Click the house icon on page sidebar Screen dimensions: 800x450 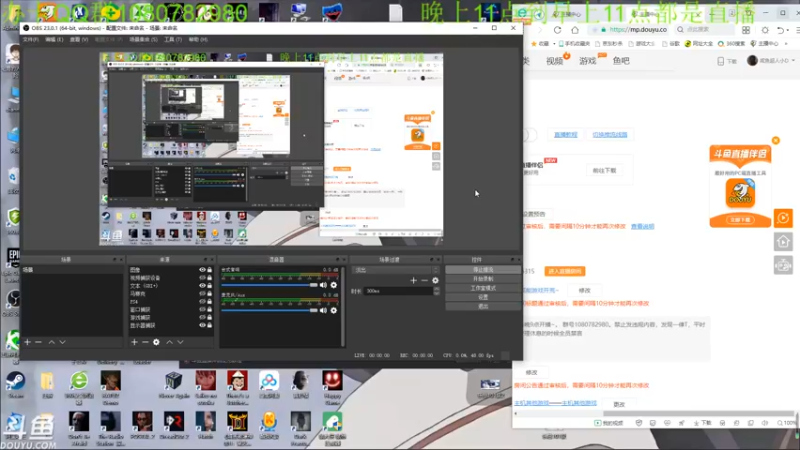pyautogui.click(x=783, y=241)
